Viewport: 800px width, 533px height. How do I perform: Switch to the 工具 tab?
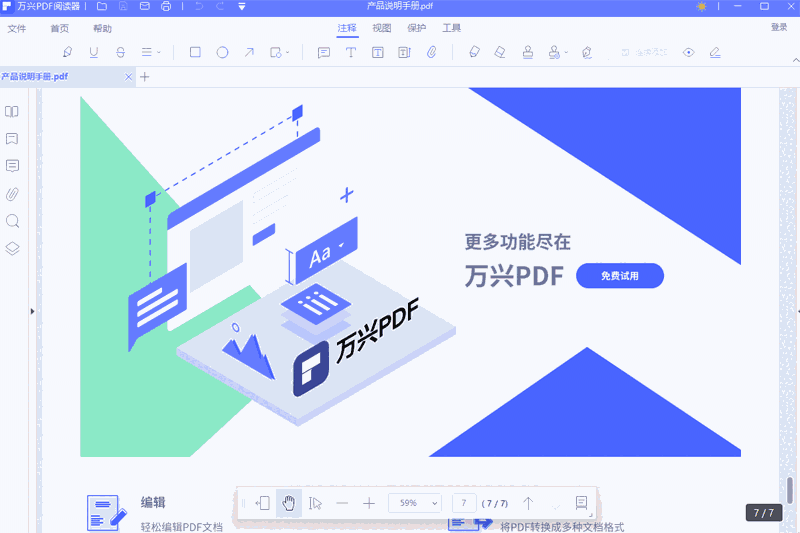click(451, 28)
